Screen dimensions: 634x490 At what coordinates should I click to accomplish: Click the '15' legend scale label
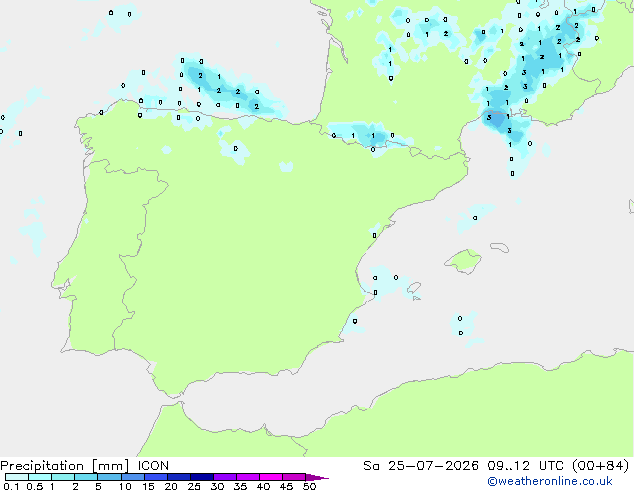(148, 486)
